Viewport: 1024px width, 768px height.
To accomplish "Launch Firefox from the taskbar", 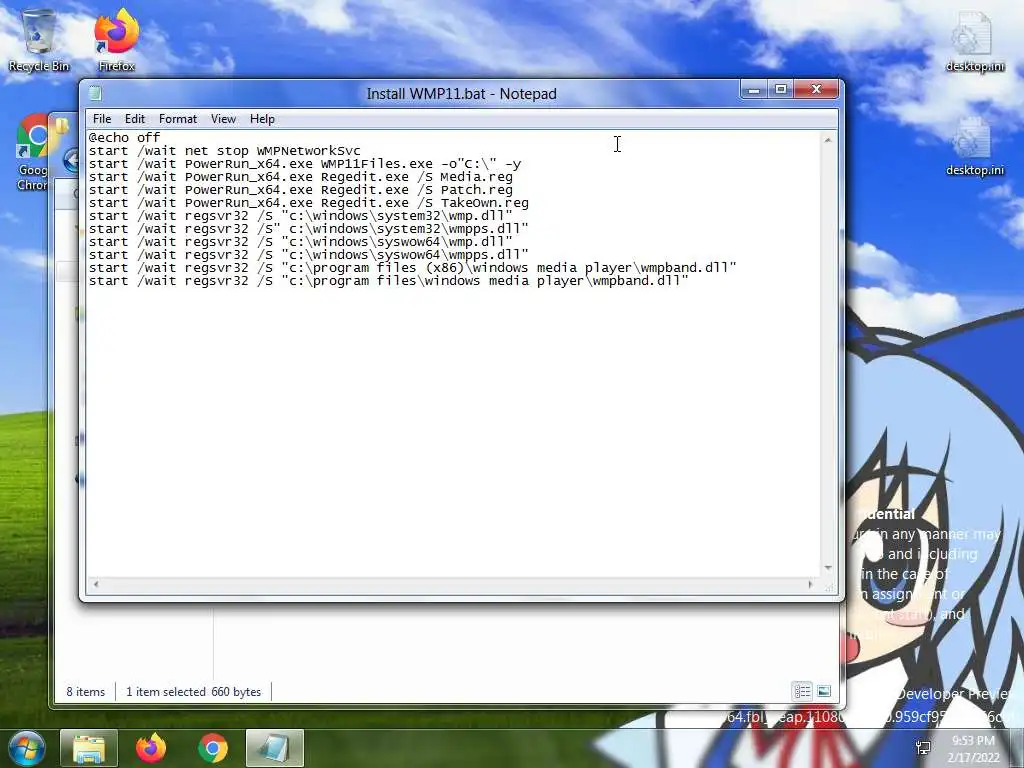I will coord(151,748).
